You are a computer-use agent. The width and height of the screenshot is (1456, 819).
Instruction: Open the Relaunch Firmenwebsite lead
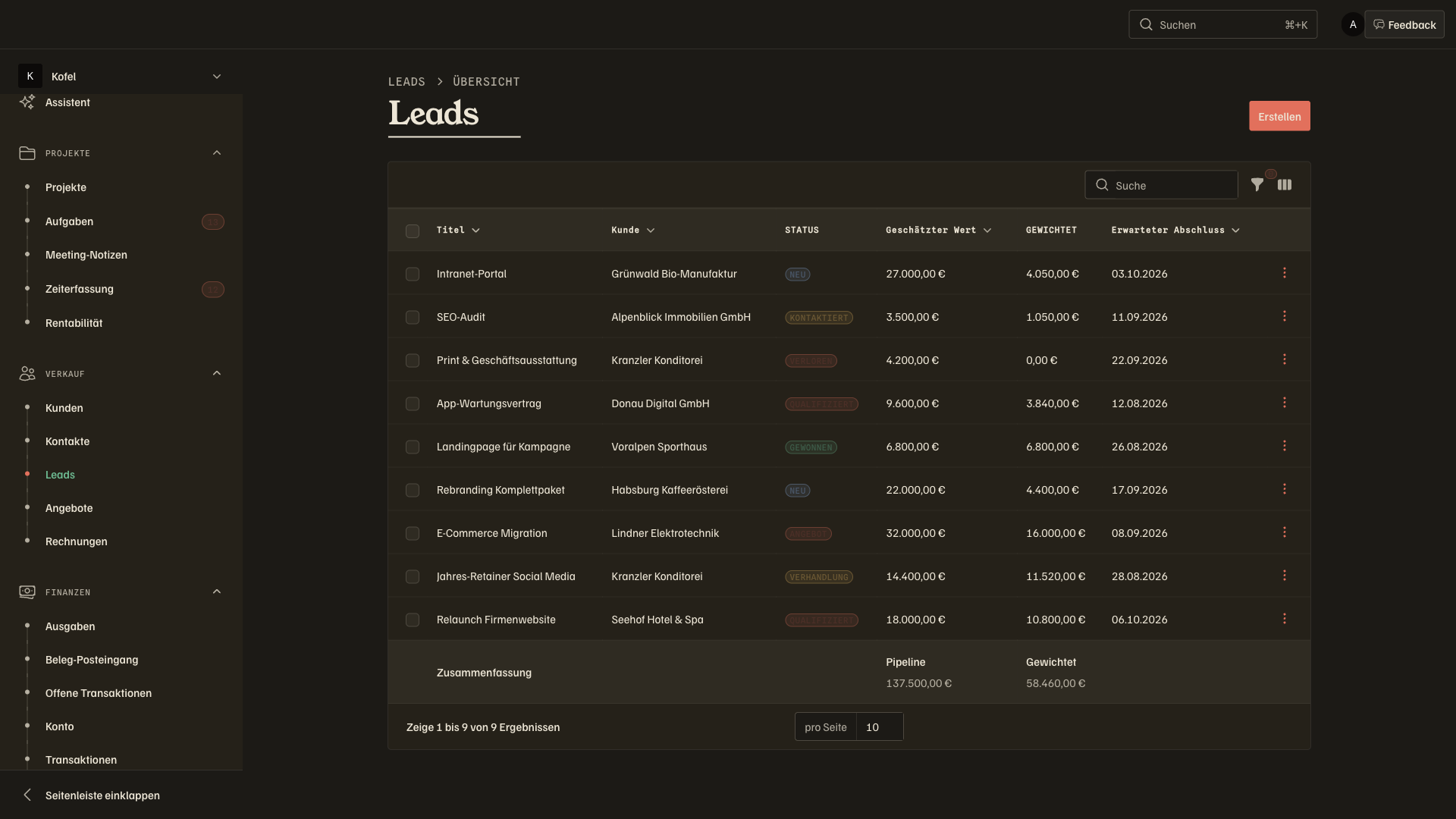496,620
